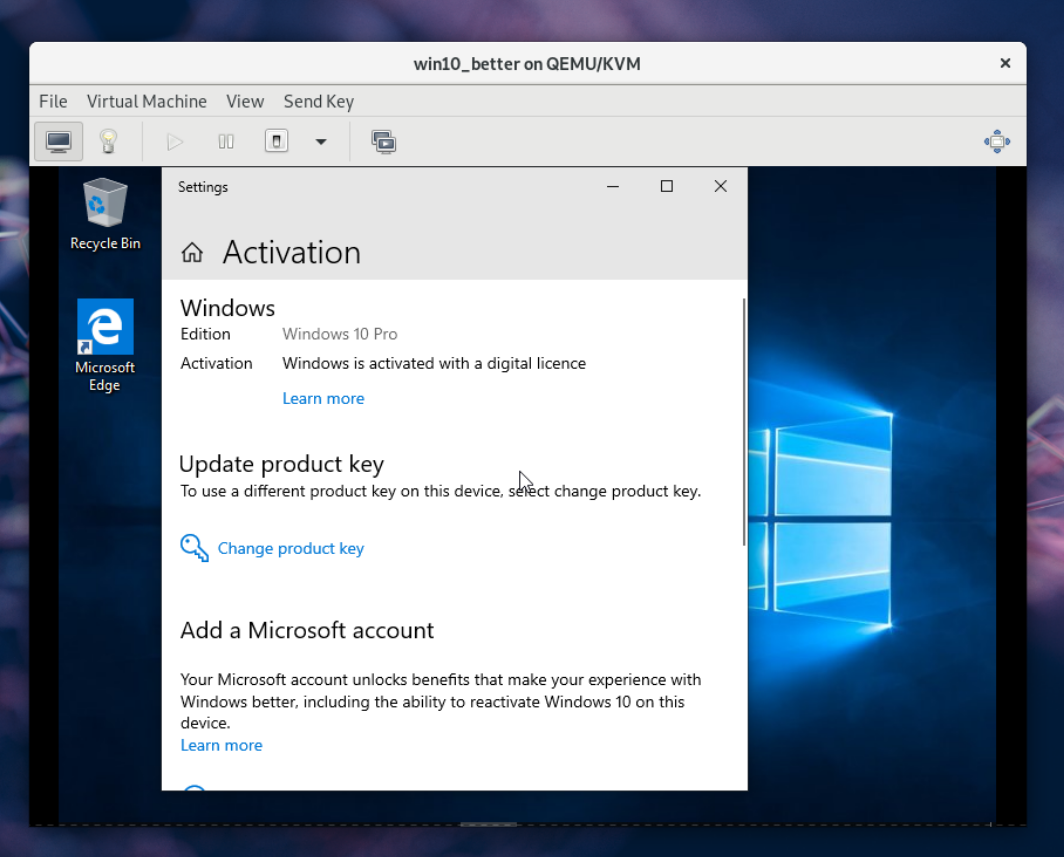Screen dimensions: 1064x857
Task: Select Change product key
Action: click(290, 548)
